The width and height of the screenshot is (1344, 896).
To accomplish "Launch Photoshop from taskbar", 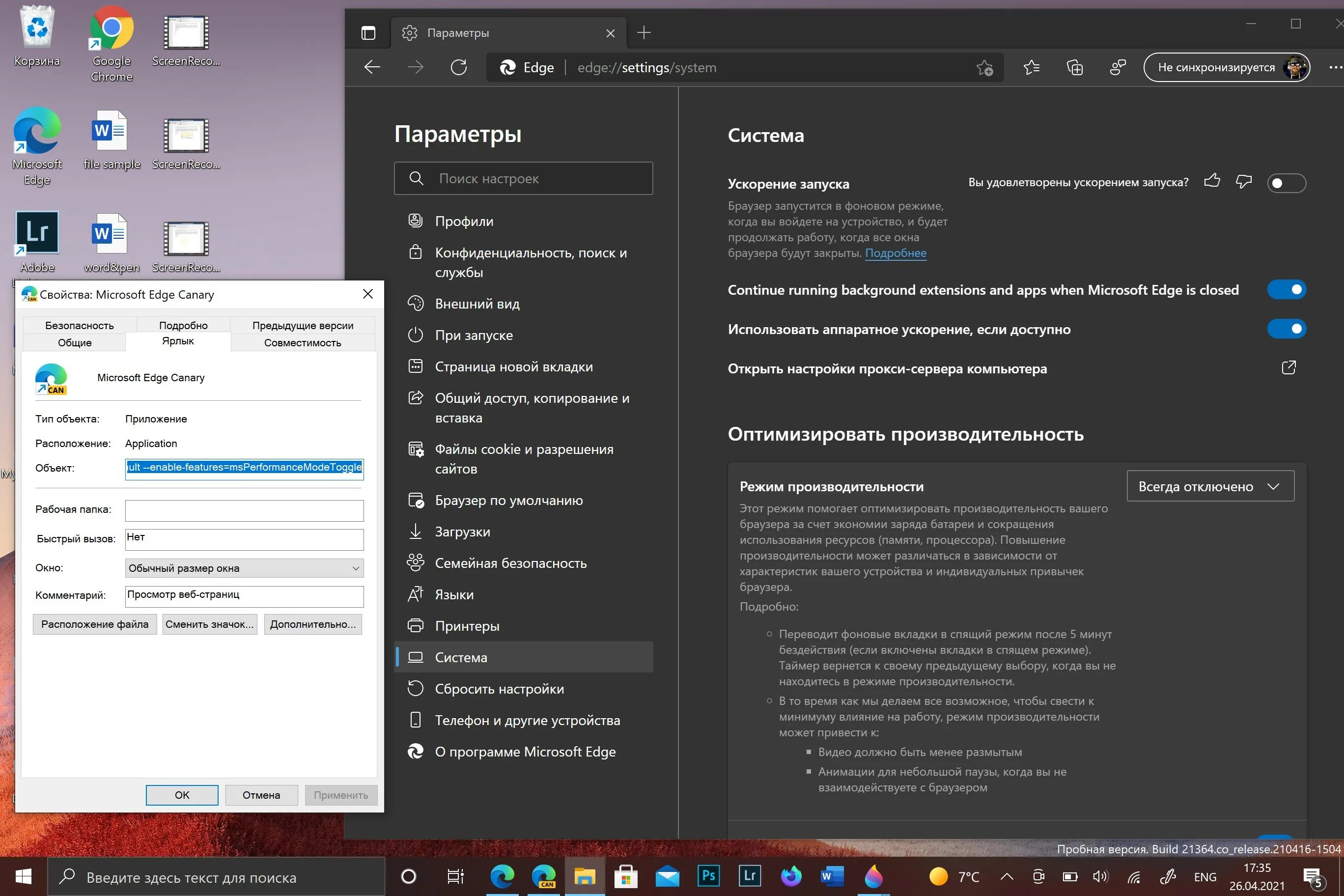I will click(708, 876).
